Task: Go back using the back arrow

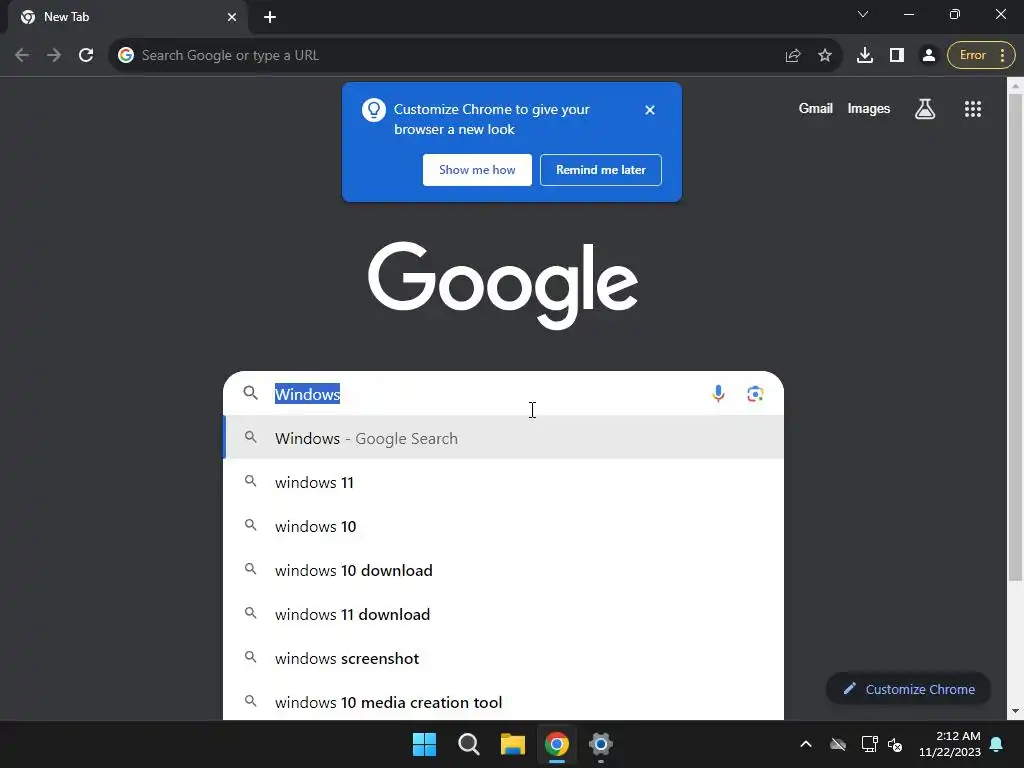Action: point(22,56)
